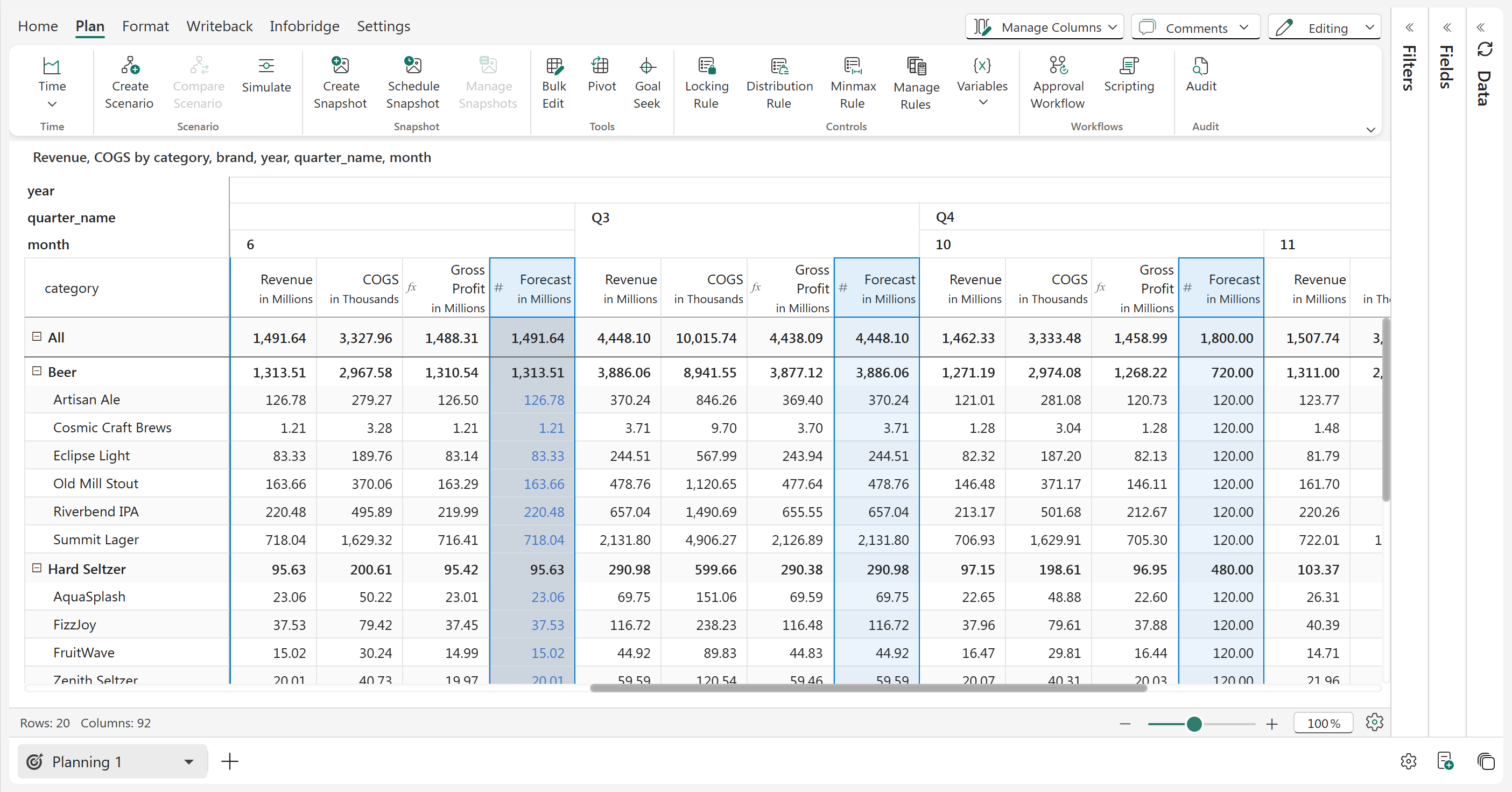This screenshot has height=792, width=1512.
Task: Open the Infobridge tab
Action: click(x=304, y=26)
